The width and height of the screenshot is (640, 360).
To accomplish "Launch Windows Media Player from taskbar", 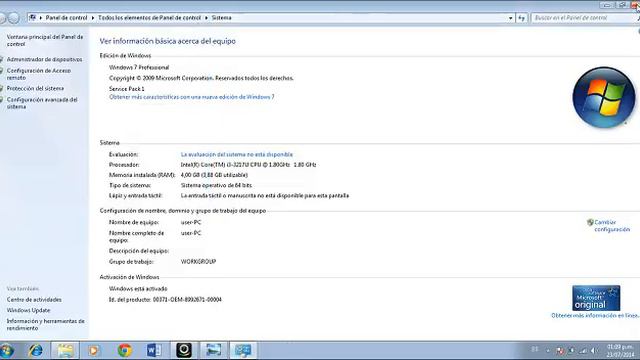I will tap(93, 350).
